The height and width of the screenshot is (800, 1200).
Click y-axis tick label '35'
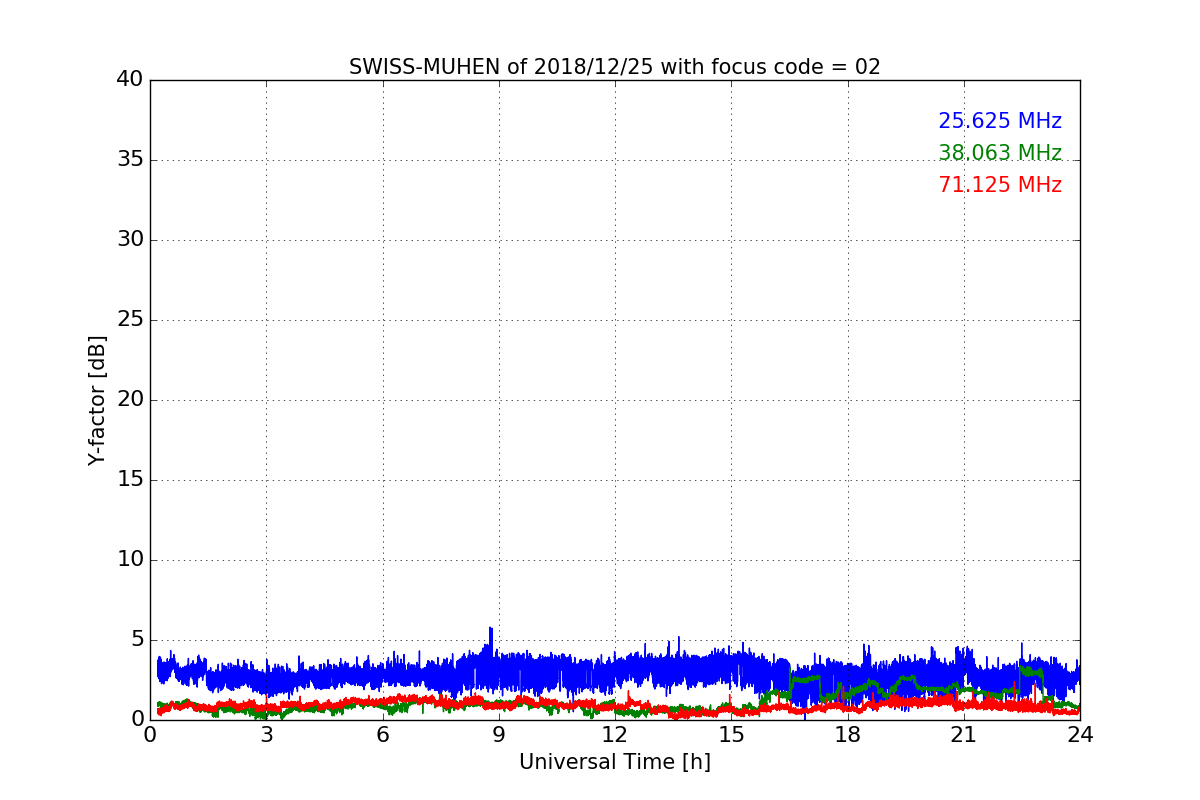click(x=130, y=160)
